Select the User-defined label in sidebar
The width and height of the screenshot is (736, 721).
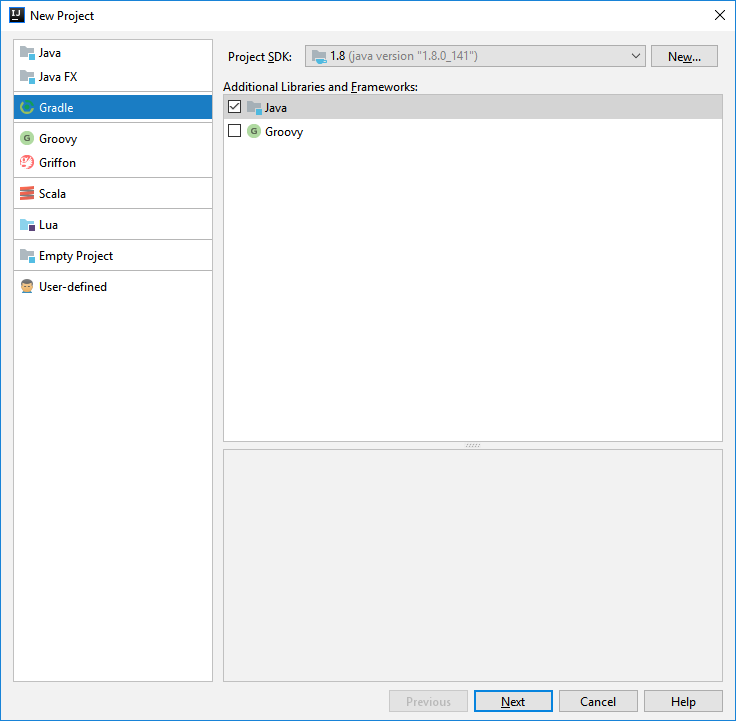point(73,287)
